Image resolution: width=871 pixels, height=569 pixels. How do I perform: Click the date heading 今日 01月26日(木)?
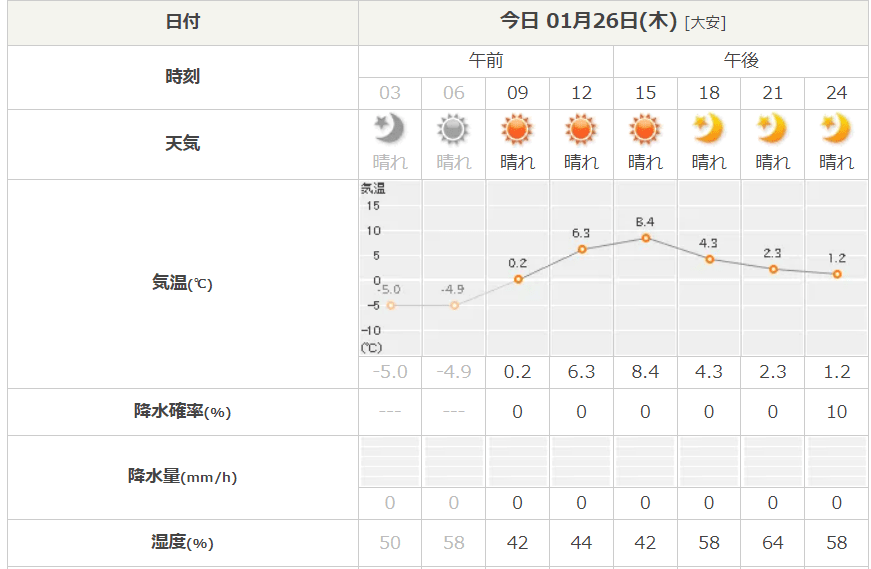coord(589,21)
